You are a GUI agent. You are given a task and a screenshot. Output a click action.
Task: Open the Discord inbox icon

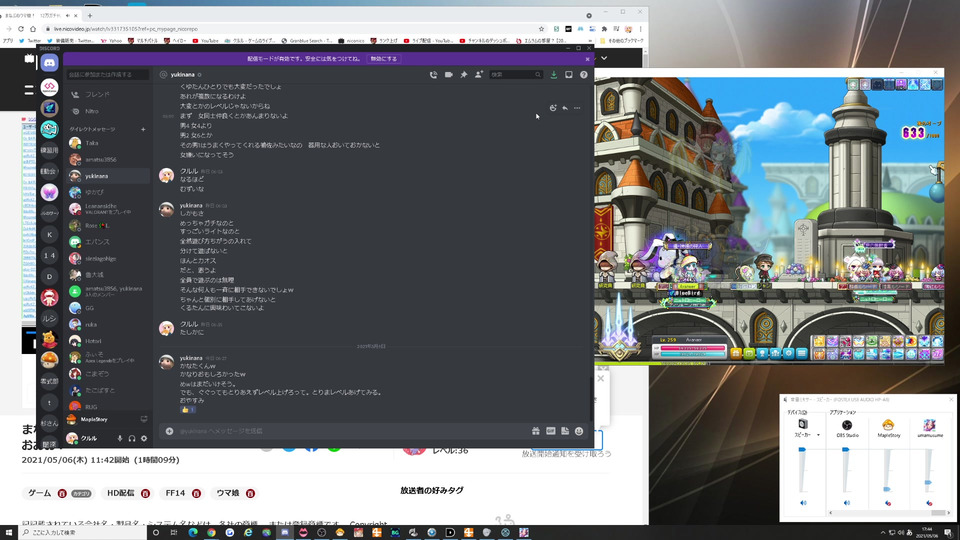569,75
